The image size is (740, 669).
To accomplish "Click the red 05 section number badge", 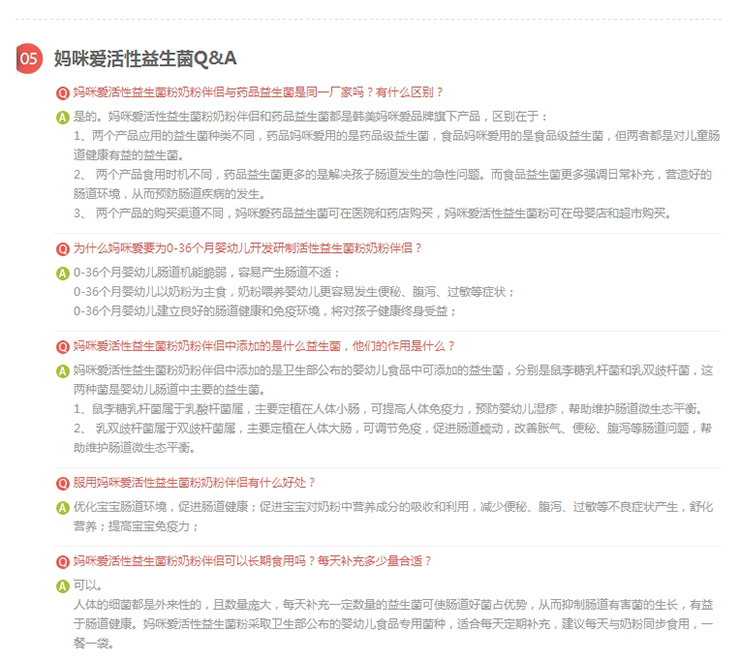I will pyautogui.click(x=30, y=59).
